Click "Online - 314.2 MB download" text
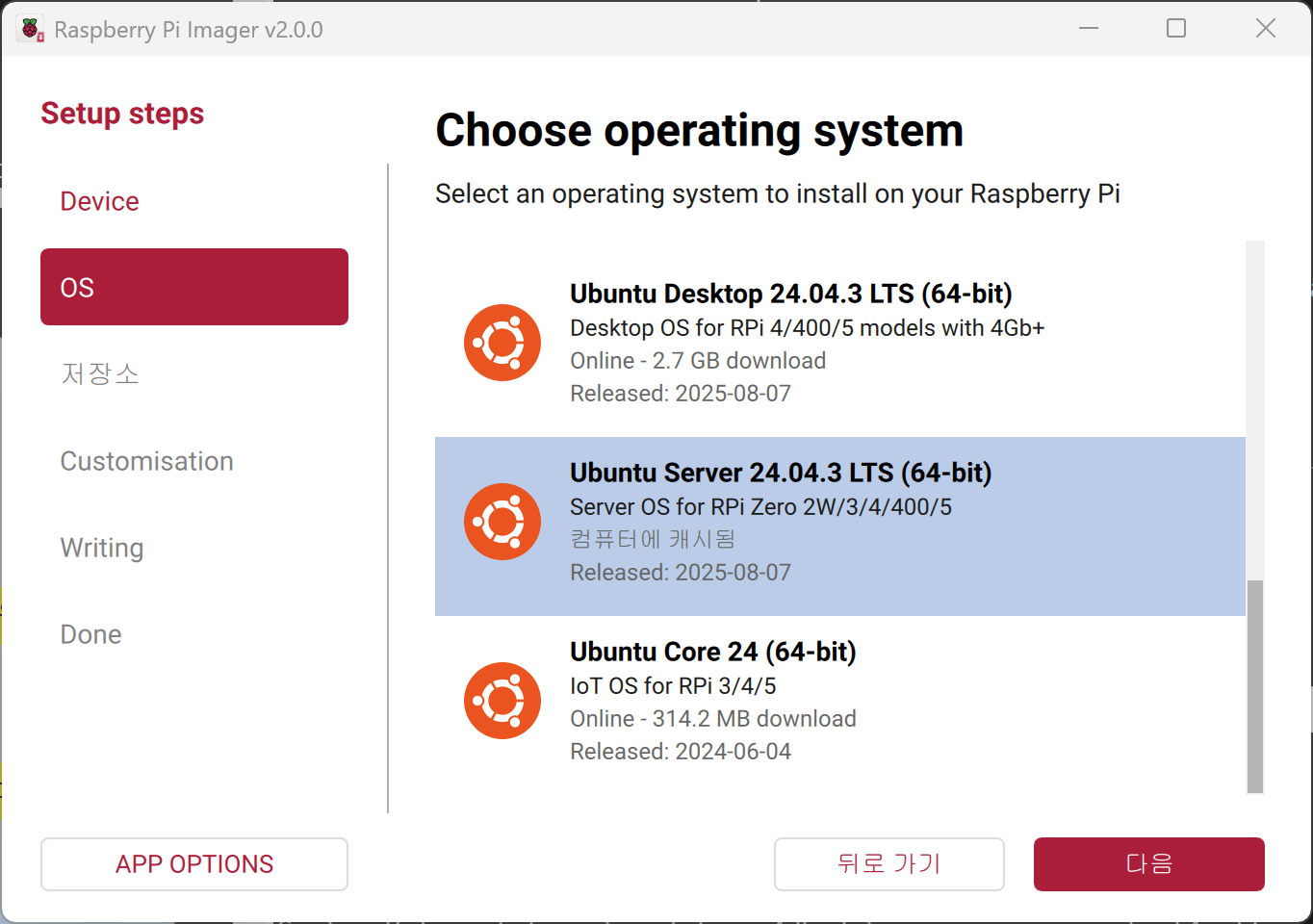Image resolution: width=1313 pixels, height=924 pixels. point(713,719)
